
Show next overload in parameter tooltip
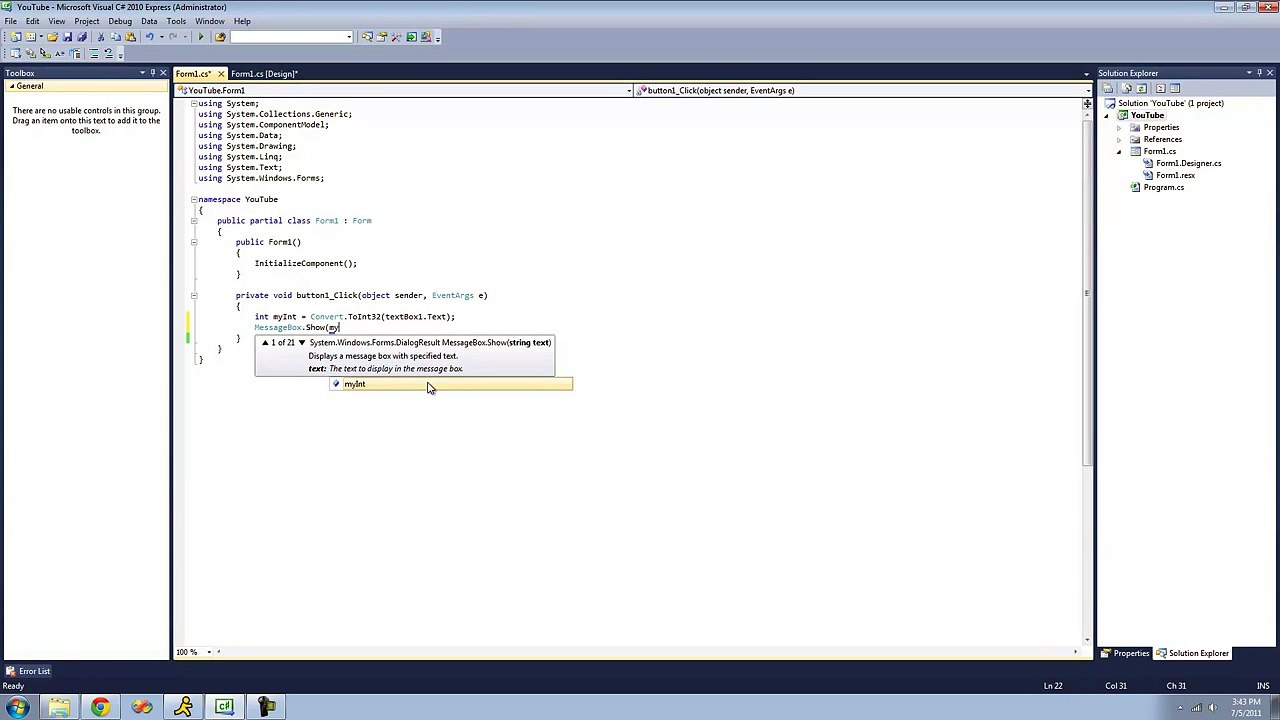(301, 343)
